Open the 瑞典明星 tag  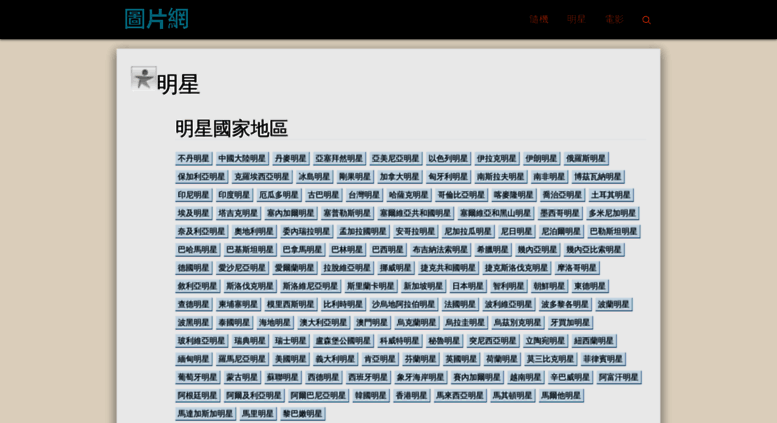pos(250,342)
